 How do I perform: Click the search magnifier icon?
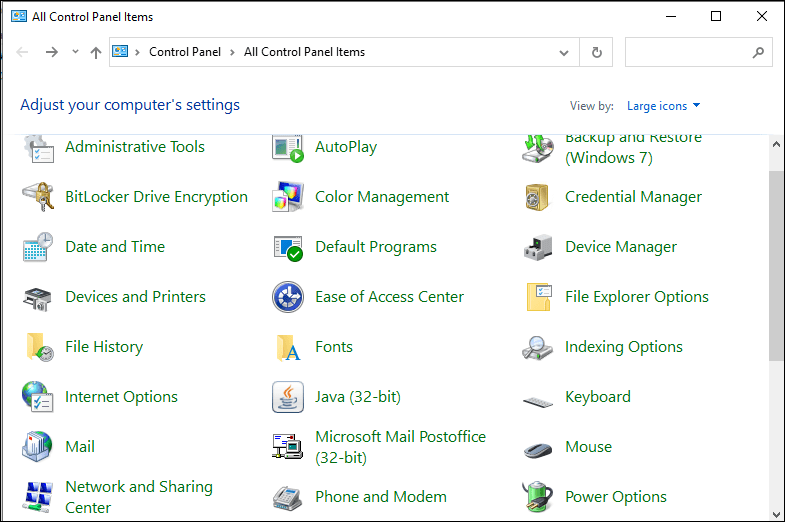(x=758, y=52)
